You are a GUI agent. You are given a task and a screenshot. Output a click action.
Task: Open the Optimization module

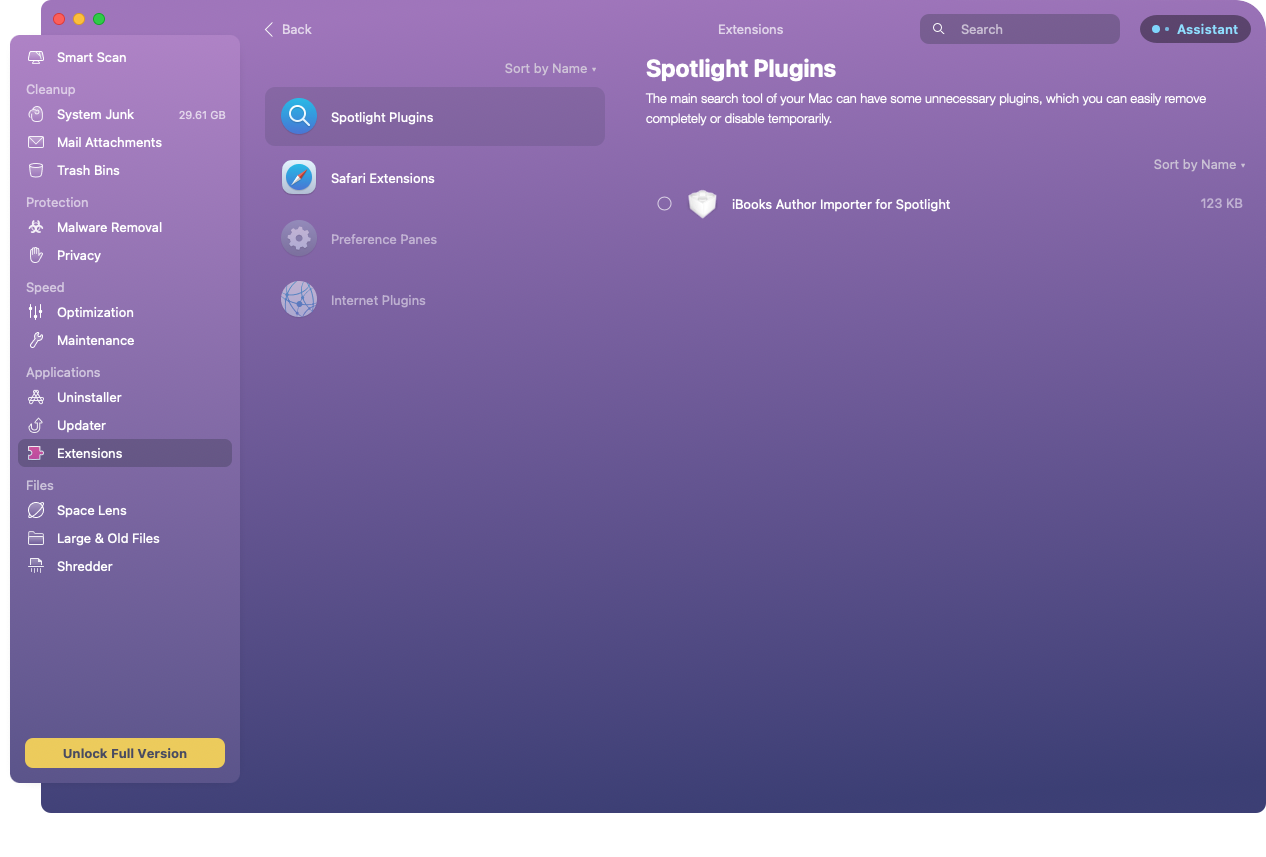[125, 312]
